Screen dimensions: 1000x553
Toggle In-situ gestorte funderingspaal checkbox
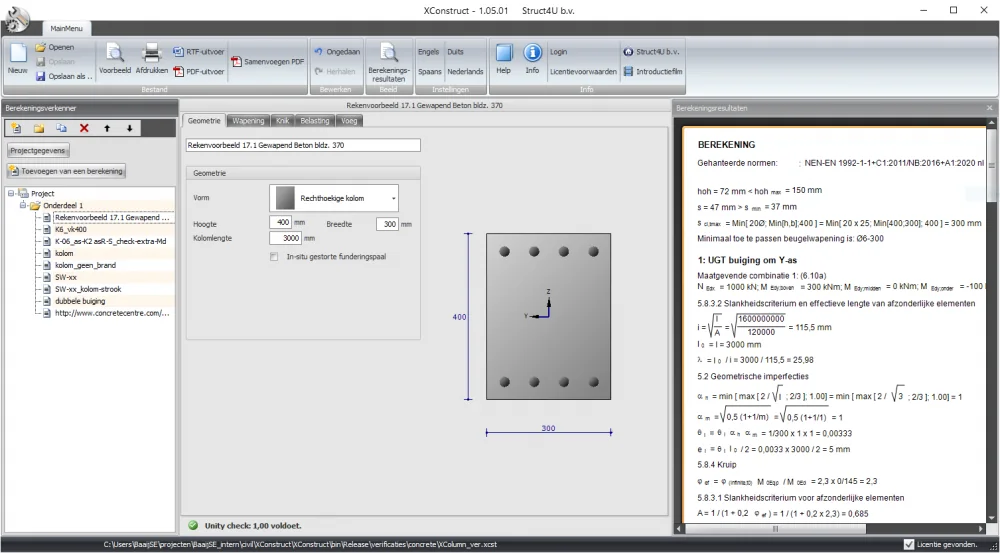[x=274, y=256]
